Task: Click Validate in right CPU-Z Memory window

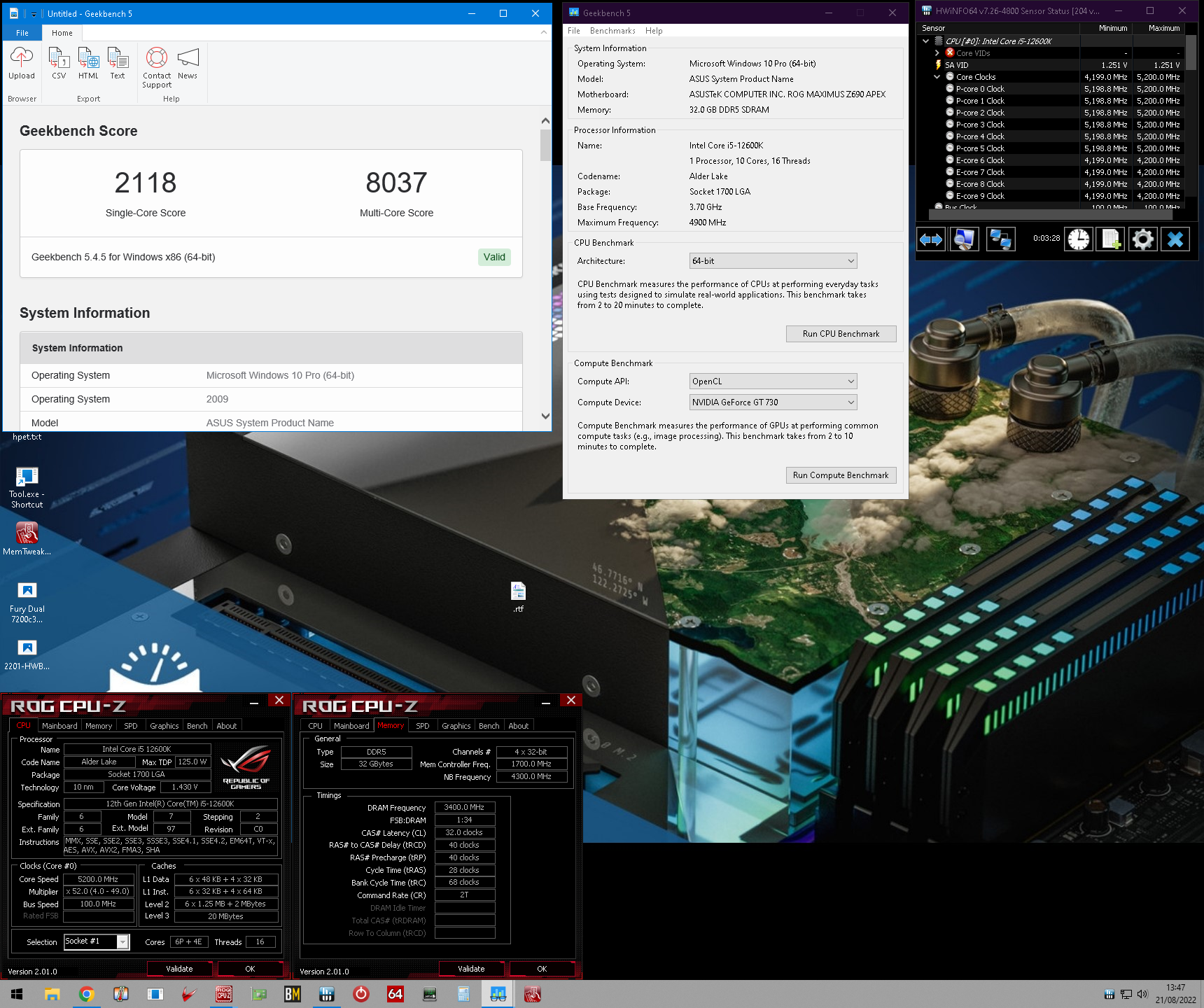Action: tap(471, 969)
